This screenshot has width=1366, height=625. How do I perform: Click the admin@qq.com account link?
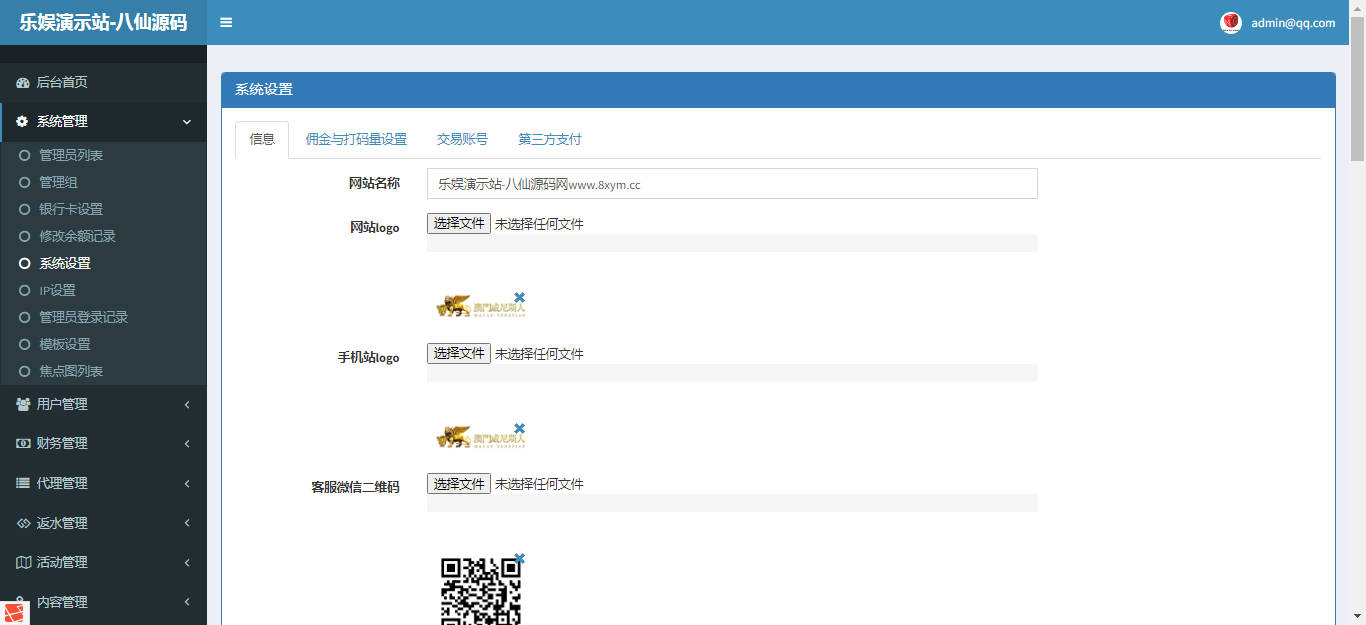(1293, 23)
